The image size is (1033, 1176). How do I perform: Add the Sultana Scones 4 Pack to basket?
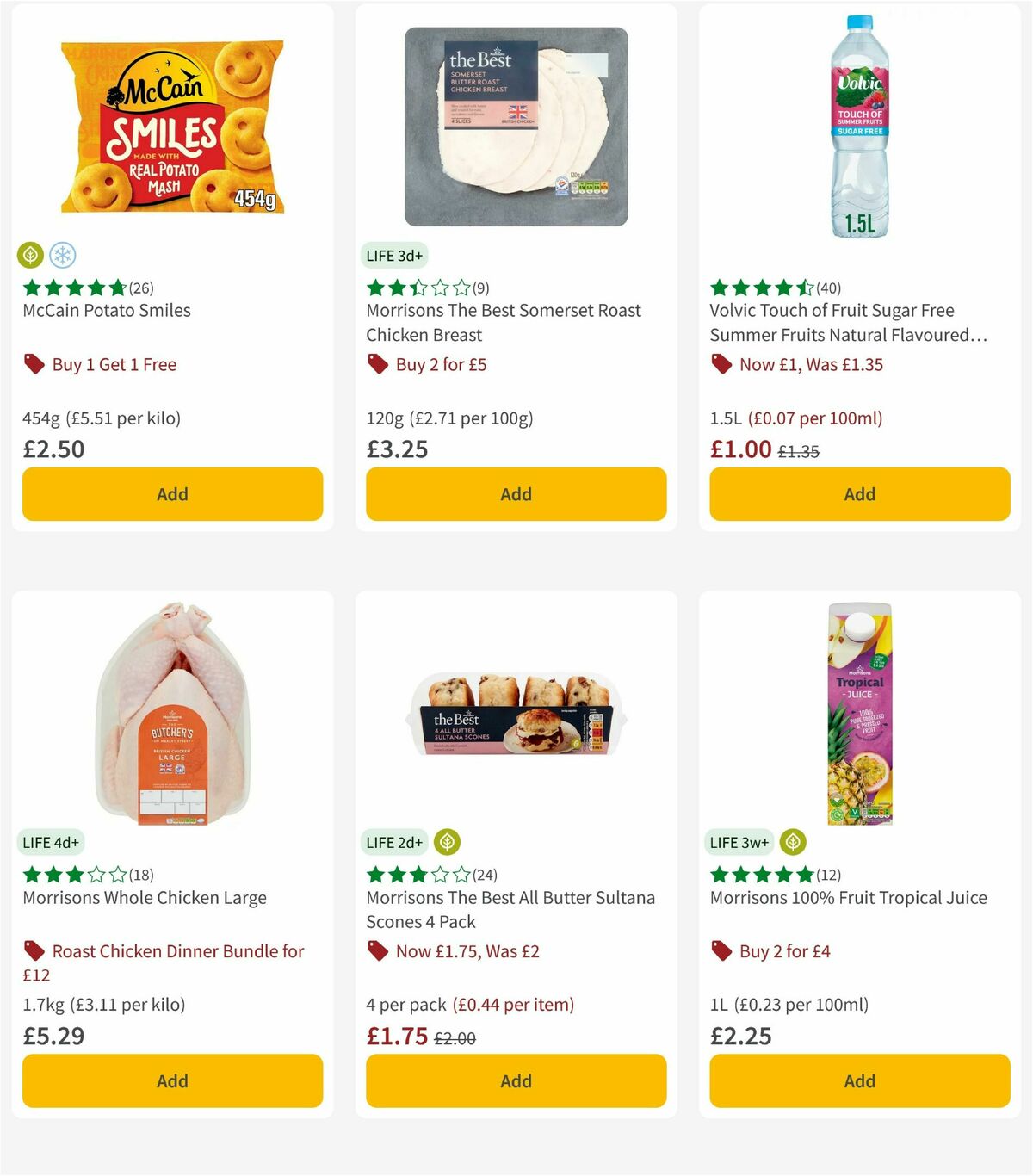(x=515, y=1080)
